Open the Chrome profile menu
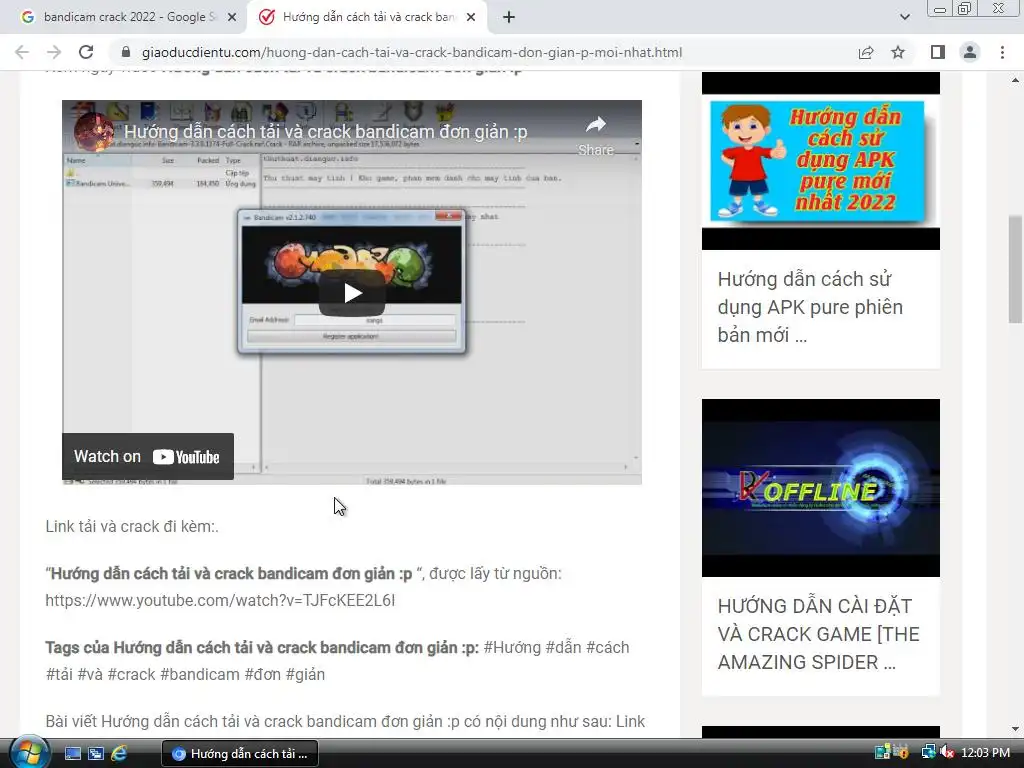 click(970, 52)
